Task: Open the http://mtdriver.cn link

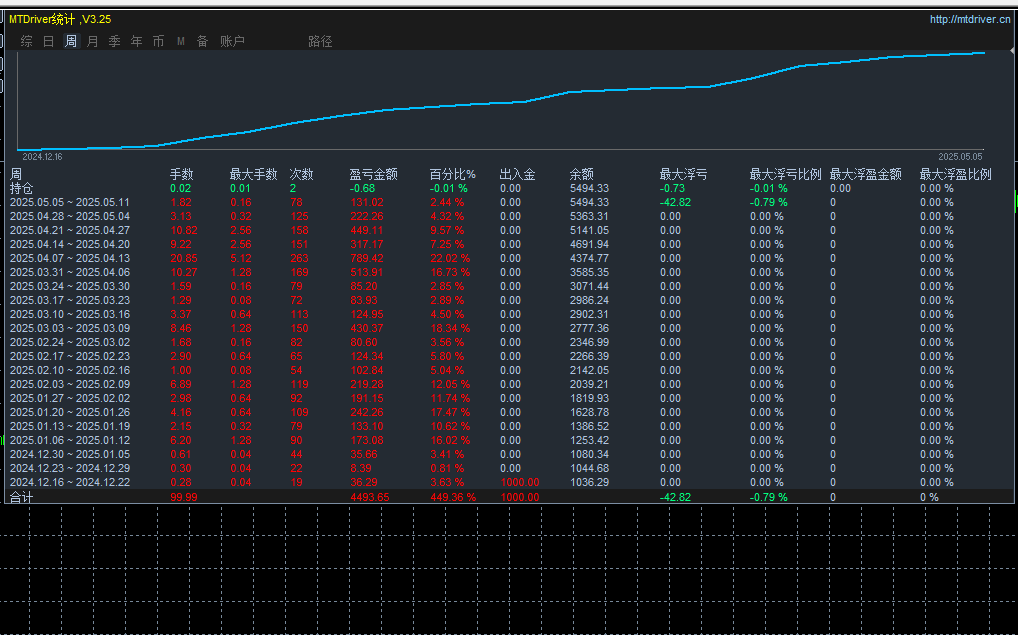Action: pyautogui.click(x=970, y=19)
